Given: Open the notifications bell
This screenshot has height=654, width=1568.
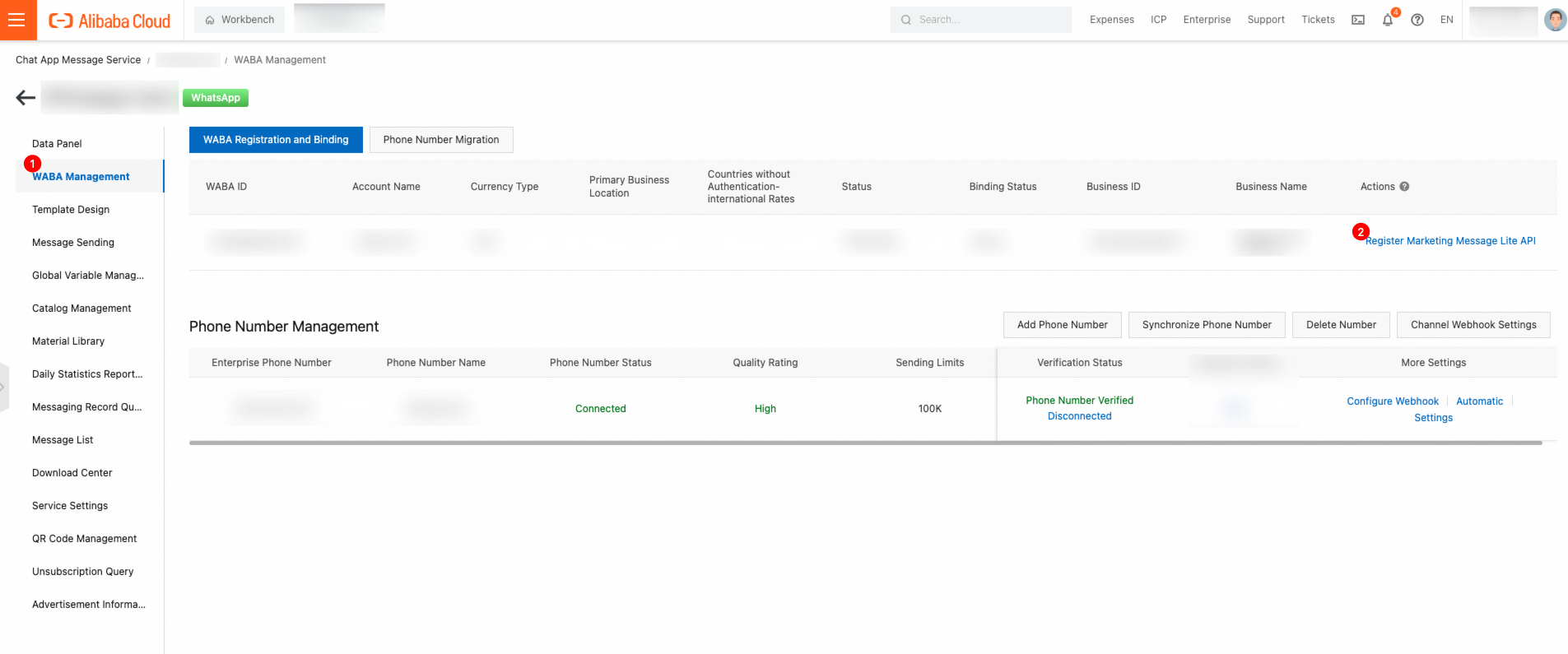Looking at the screenshot, I should click(1388, 20).
